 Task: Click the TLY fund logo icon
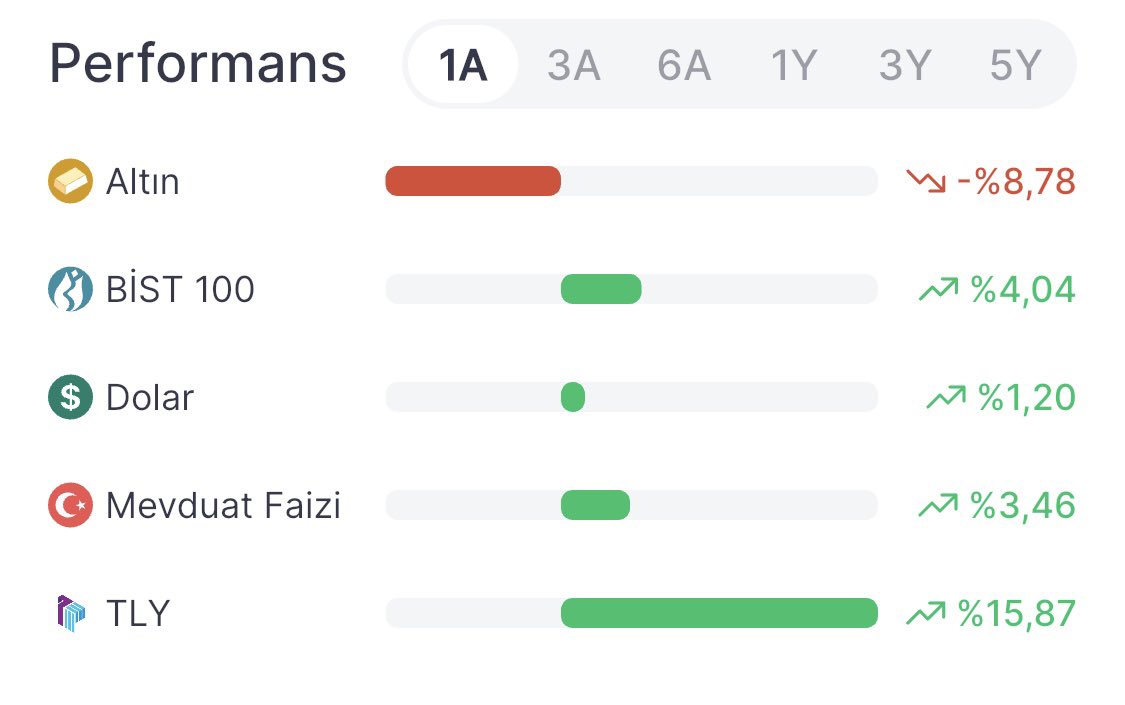click(70, 613)
